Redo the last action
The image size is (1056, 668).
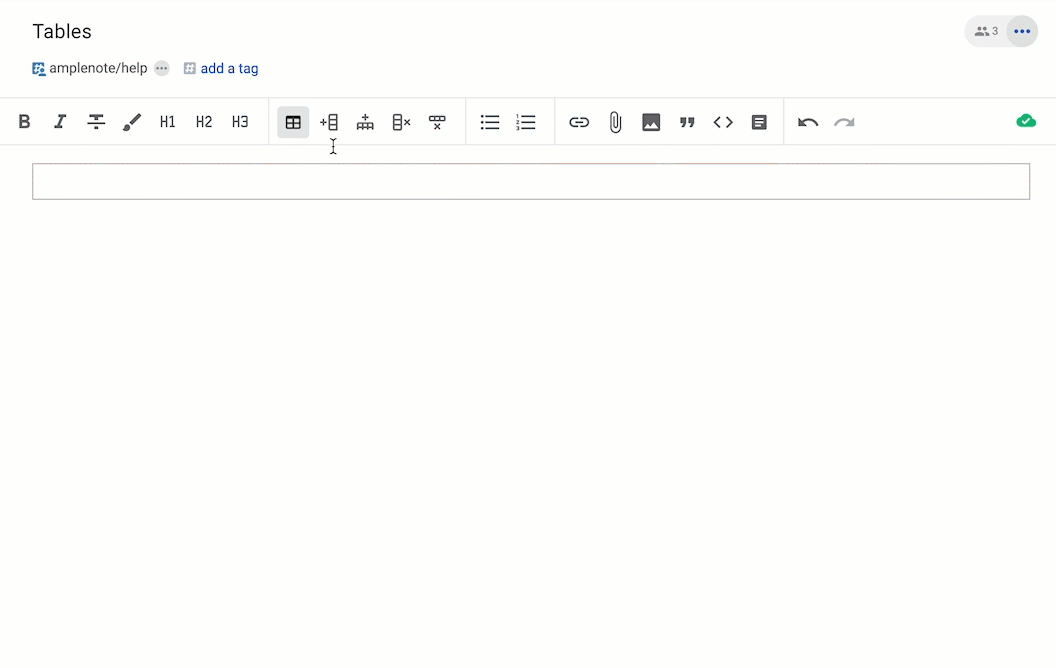[844, 122]
